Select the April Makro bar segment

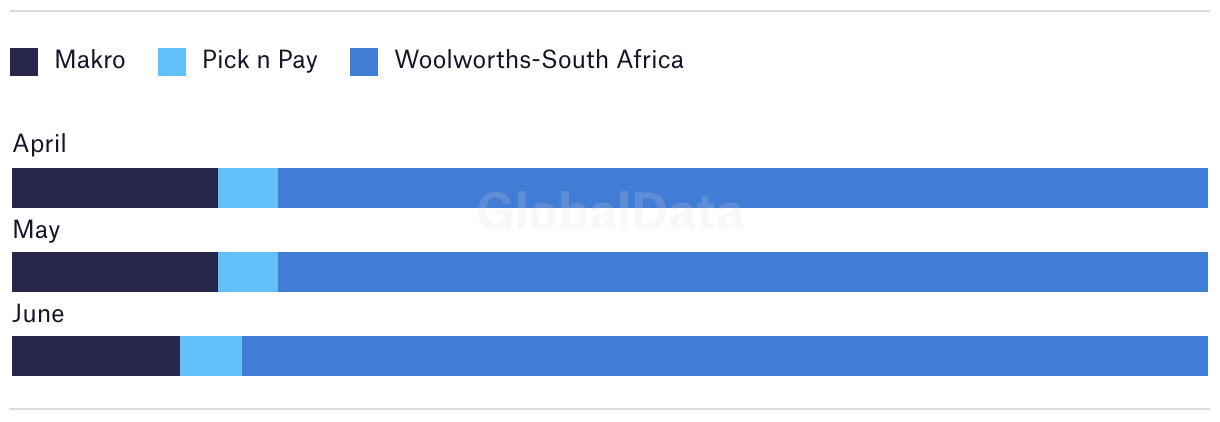pyautogui.click(x=115, y=188)
